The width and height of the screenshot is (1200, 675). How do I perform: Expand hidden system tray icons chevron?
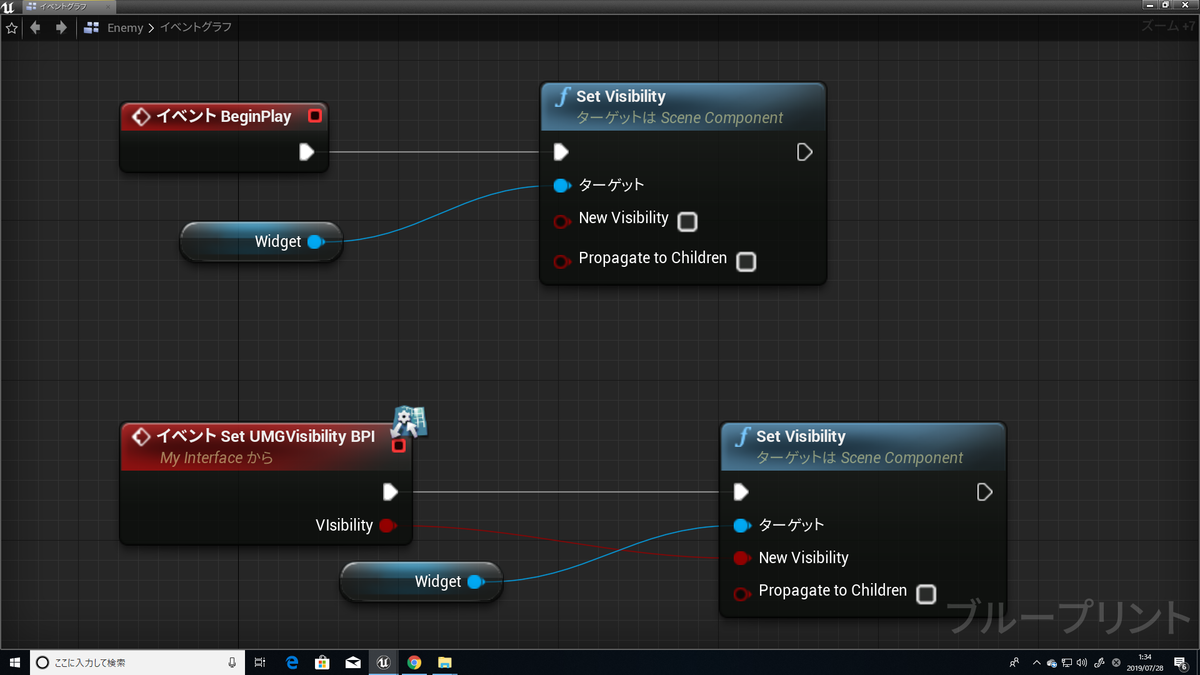[x=1037, y=662]
